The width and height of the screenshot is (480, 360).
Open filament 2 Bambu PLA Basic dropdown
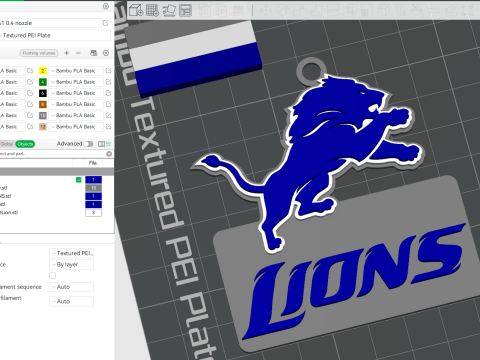click(76, 71)
